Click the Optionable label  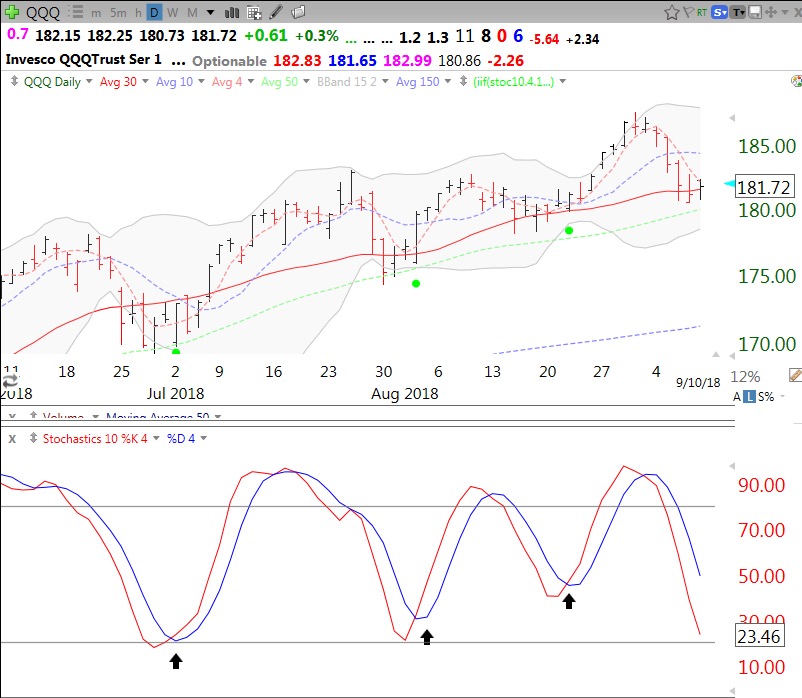tap(229, 61)
